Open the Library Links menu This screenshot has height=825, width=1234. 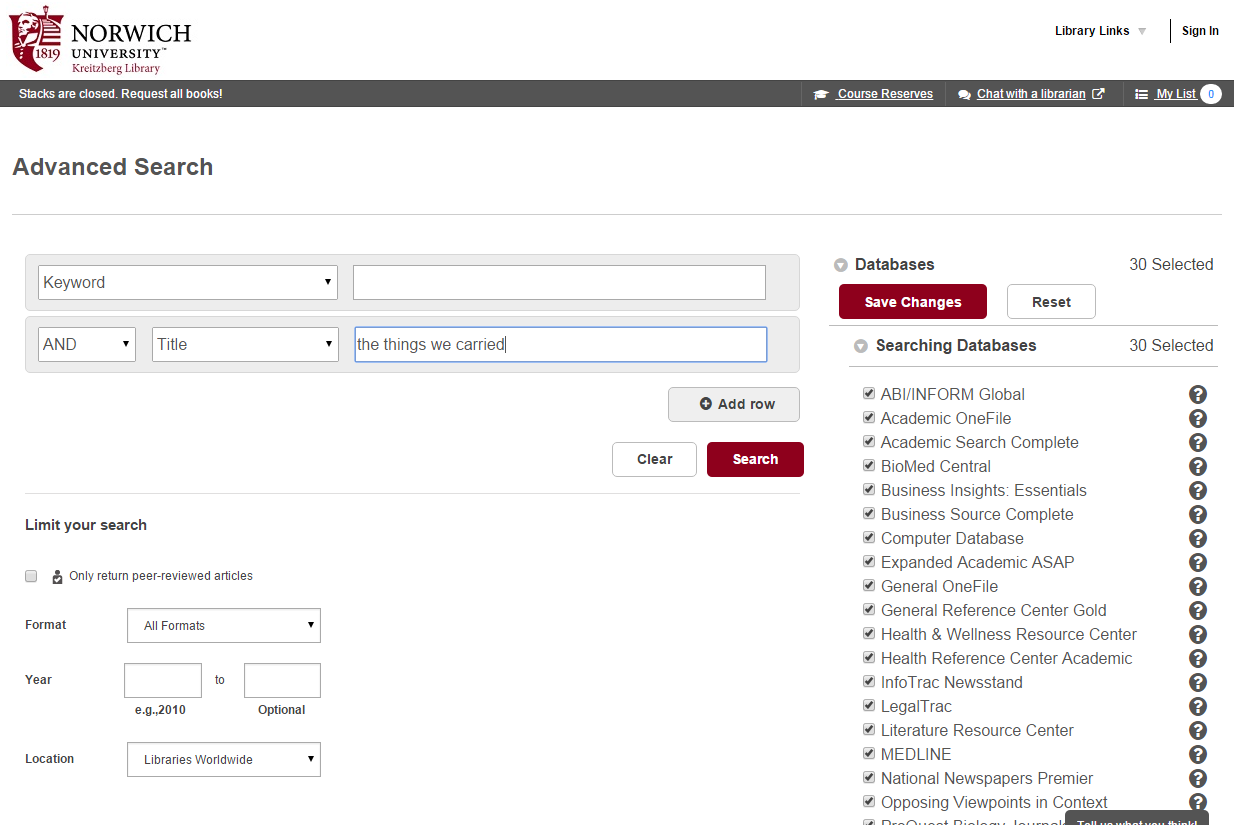(x=1092, y=31)
